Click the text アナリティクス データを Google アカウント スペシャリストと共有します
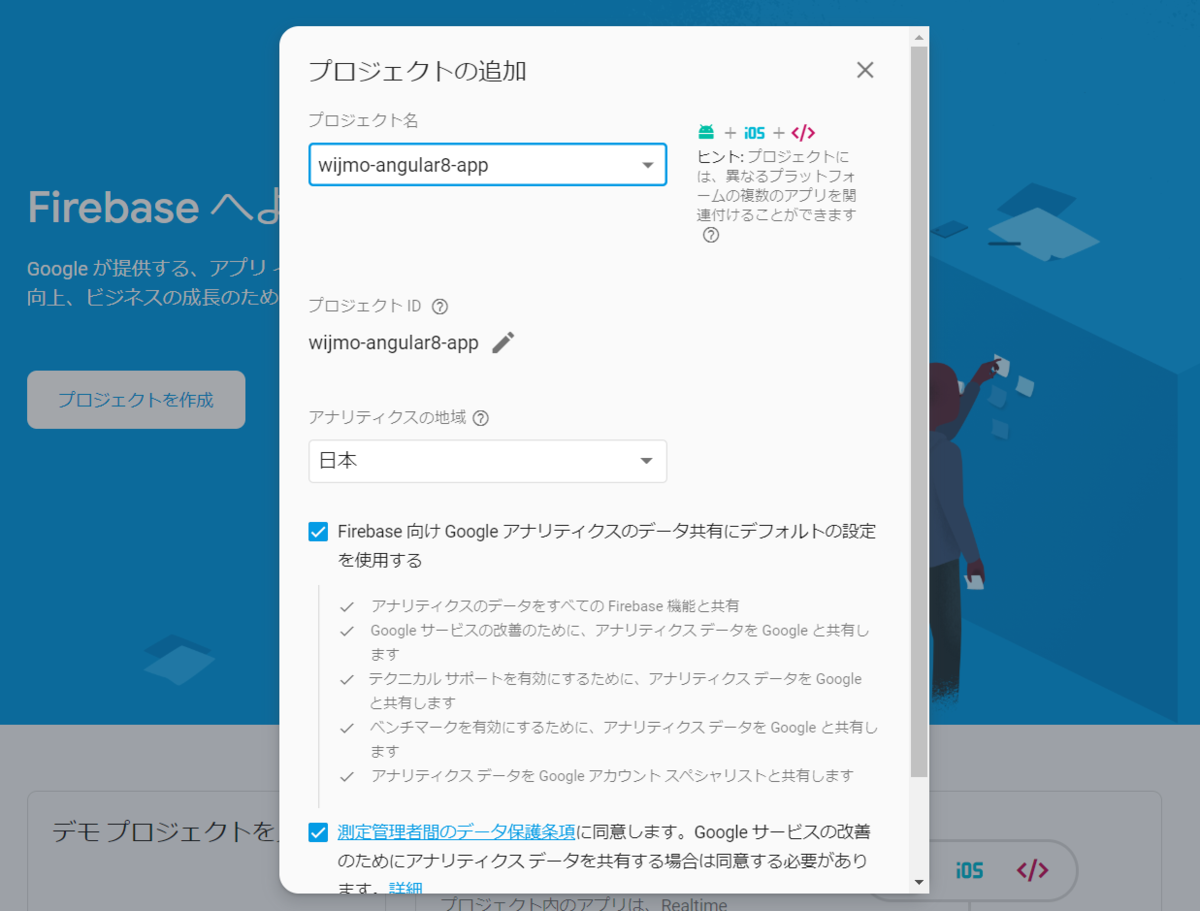This screenshot has height=911, width=1200. [612, 775]
